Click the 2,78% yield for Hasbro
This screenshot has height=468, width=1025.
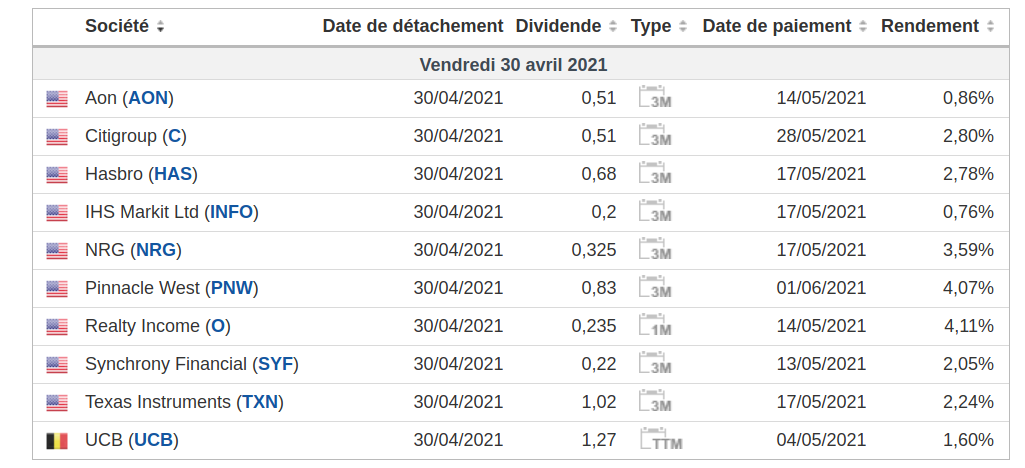pos(968,174)
